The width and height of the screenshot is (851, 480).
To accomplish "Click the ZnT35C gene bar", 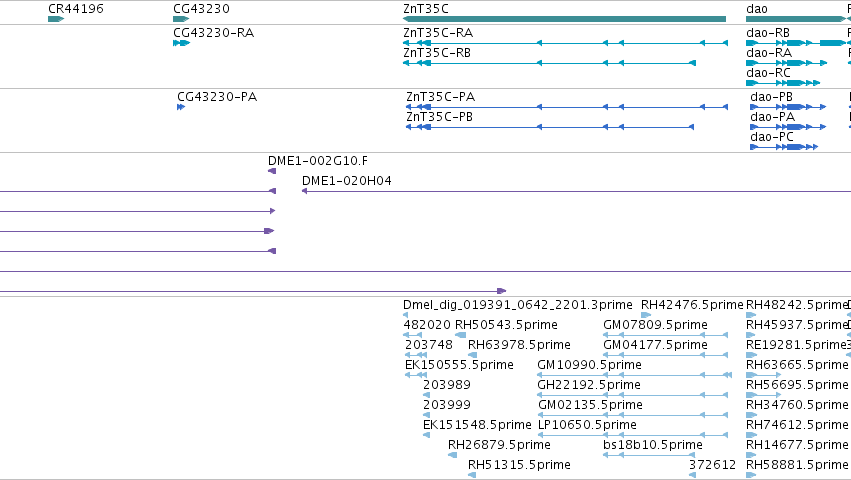I will click(564, 19).
